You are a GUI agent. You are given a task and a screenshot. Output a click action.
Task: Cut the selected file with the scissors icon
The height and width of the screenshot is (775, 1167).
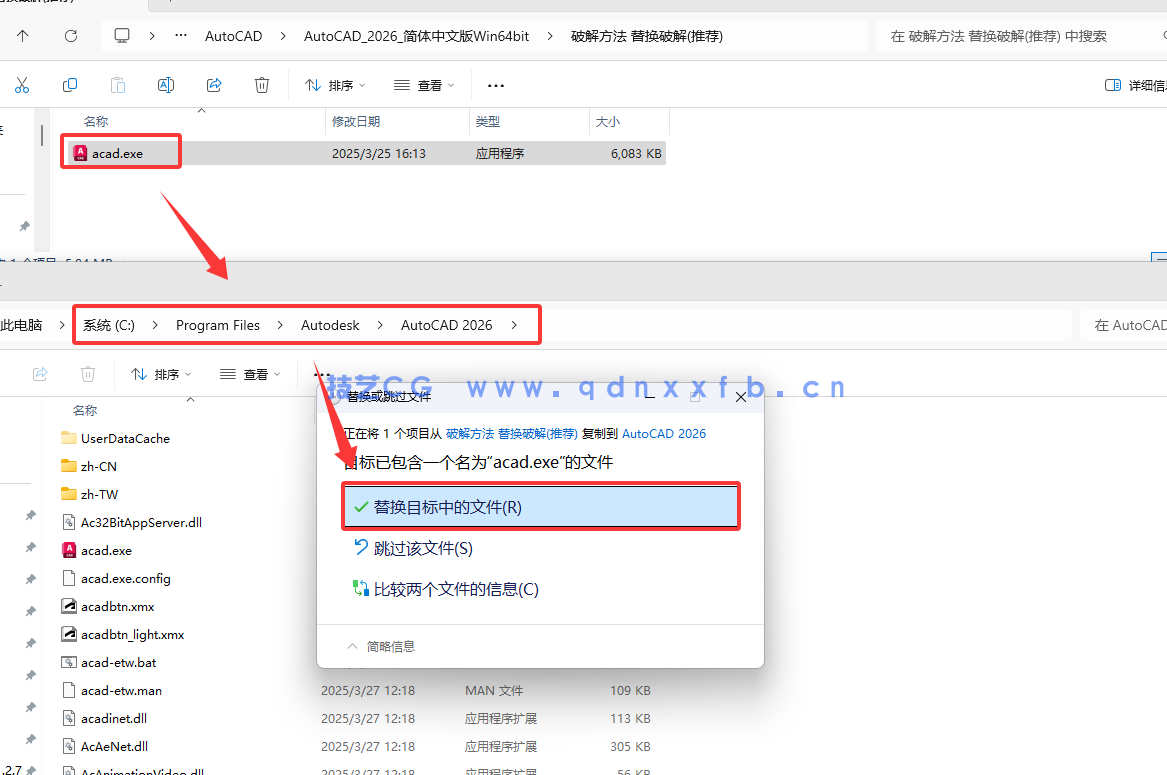[x=22, y=85]
